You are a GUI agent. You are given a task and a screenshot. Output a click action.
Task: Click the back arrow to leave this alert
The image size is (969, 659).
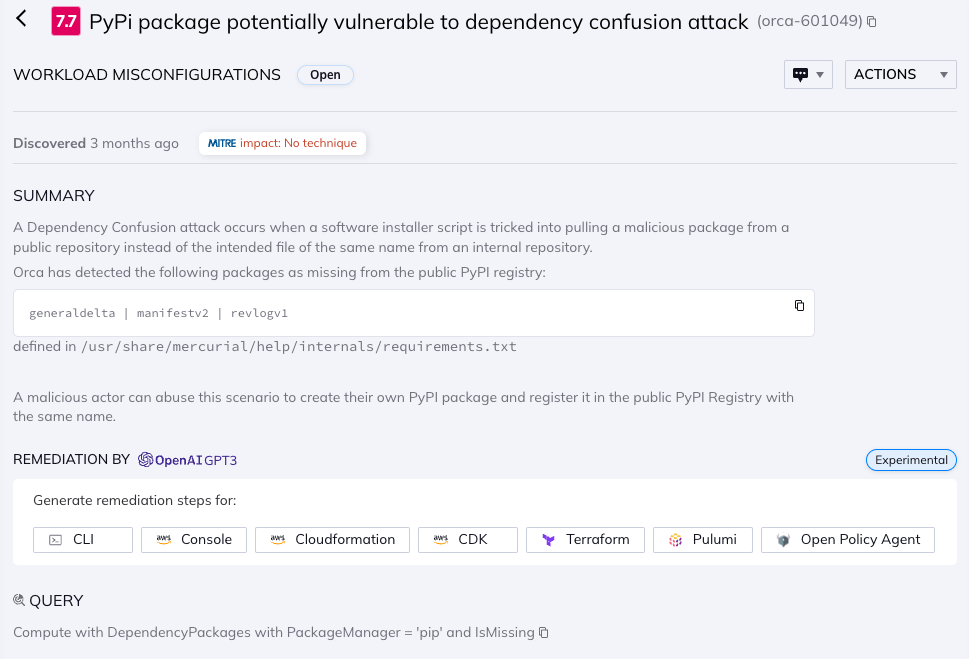tap(22, 20)
